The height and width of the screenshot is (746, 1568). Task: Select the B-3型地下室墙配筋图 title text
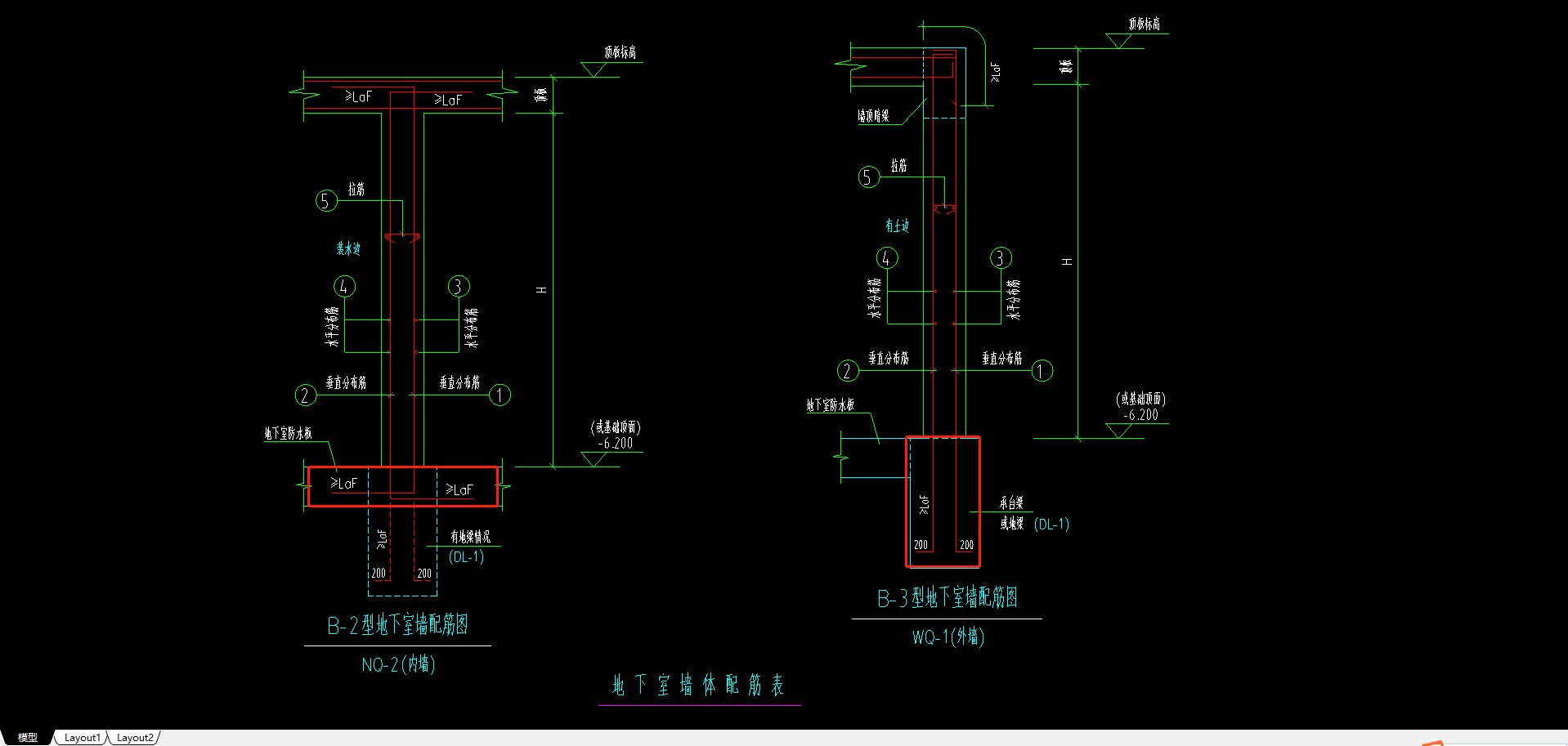(x=948, y=598)
